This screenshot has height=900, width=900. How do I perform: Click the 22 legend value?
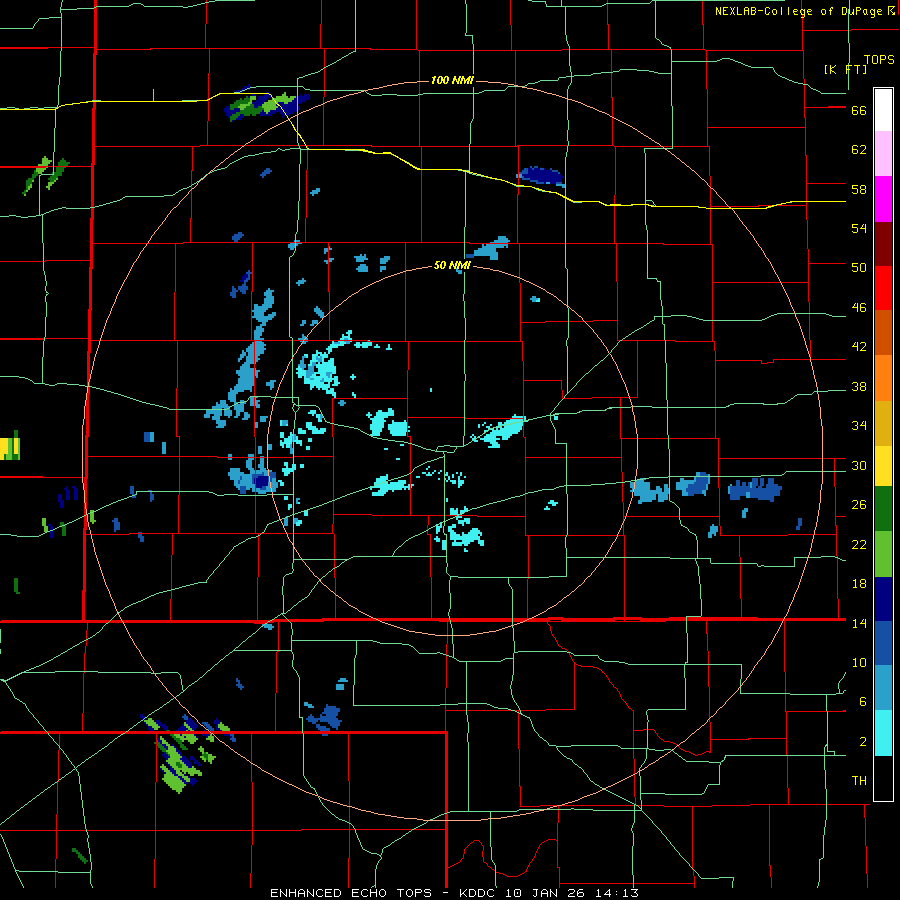(x=859, y=544)
